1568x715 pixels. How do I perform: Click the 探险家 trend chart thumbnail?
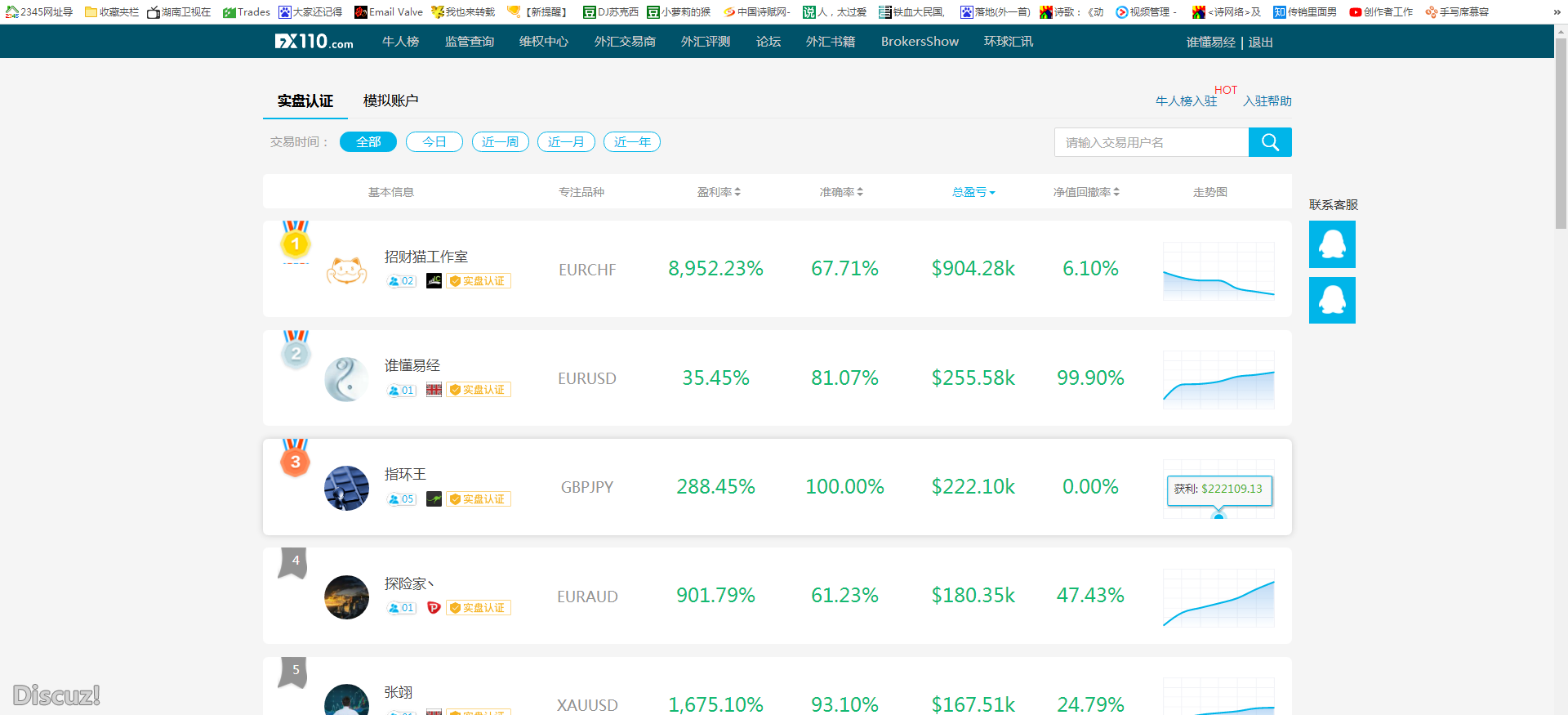1218,597
